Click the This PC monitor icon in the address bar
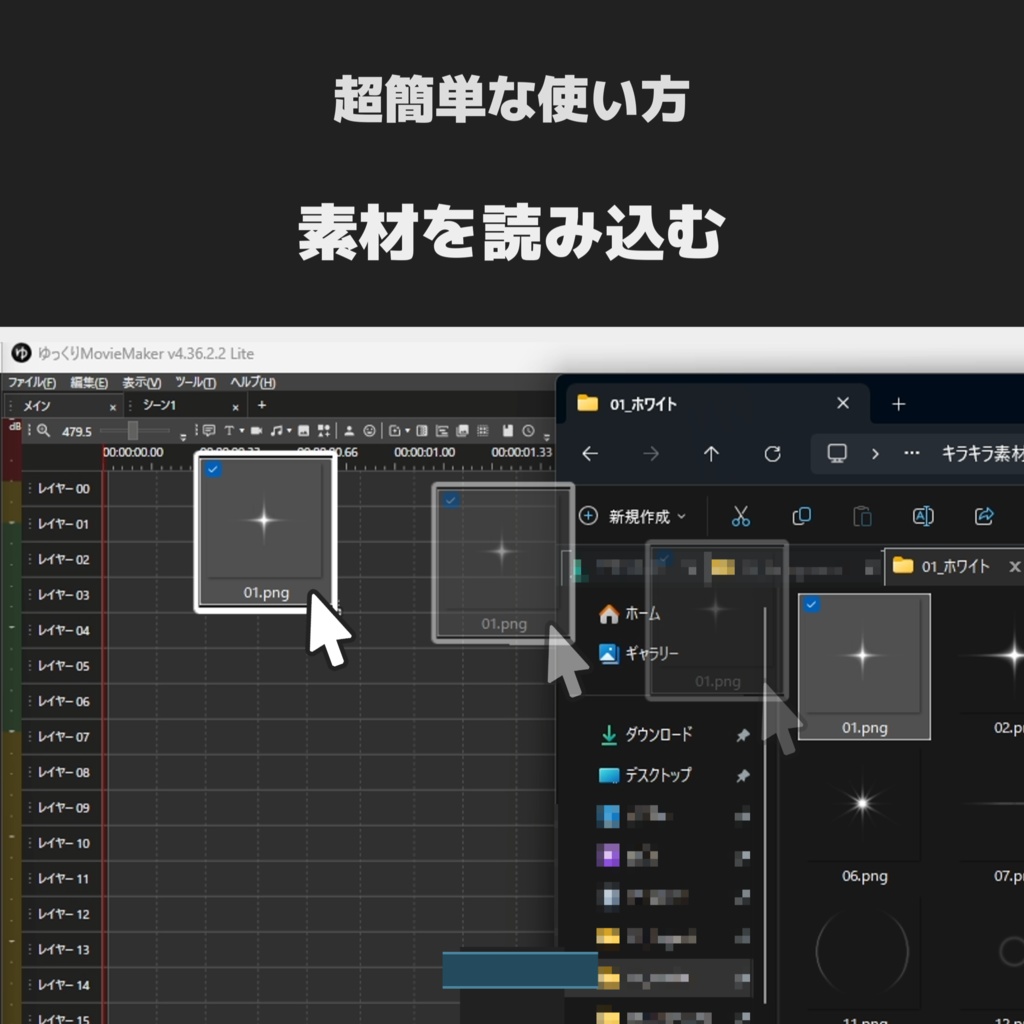The height and width of the screenshot is (1024, 1024). pyautogui.click(x=837, y=453)
